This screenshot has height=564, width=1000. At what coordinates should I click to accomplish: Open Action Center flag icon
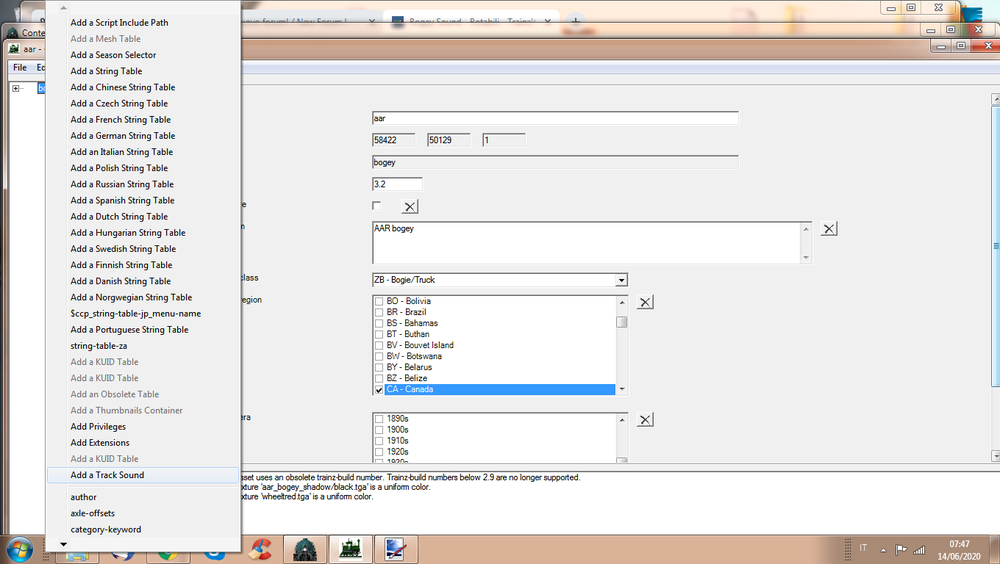pos(901,549)
